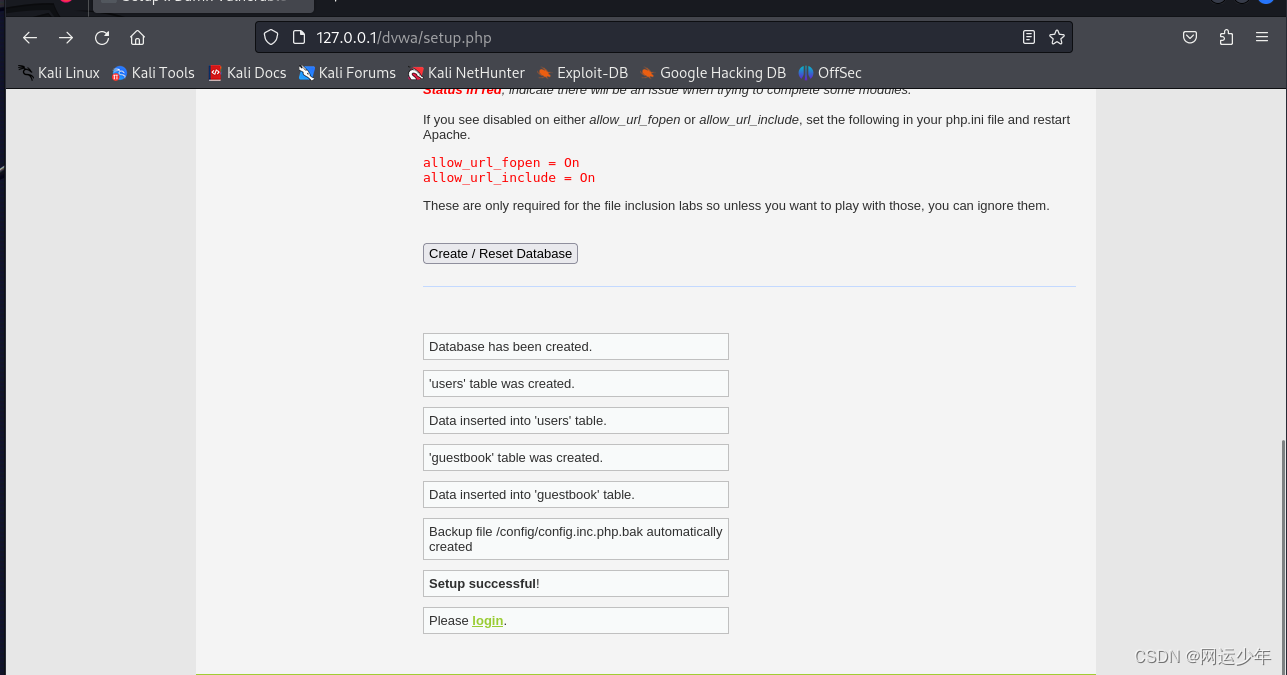This screenshot has height=675, width=1287.
Task: Save this page to Pocket
Action: (x=1189, y=36)
